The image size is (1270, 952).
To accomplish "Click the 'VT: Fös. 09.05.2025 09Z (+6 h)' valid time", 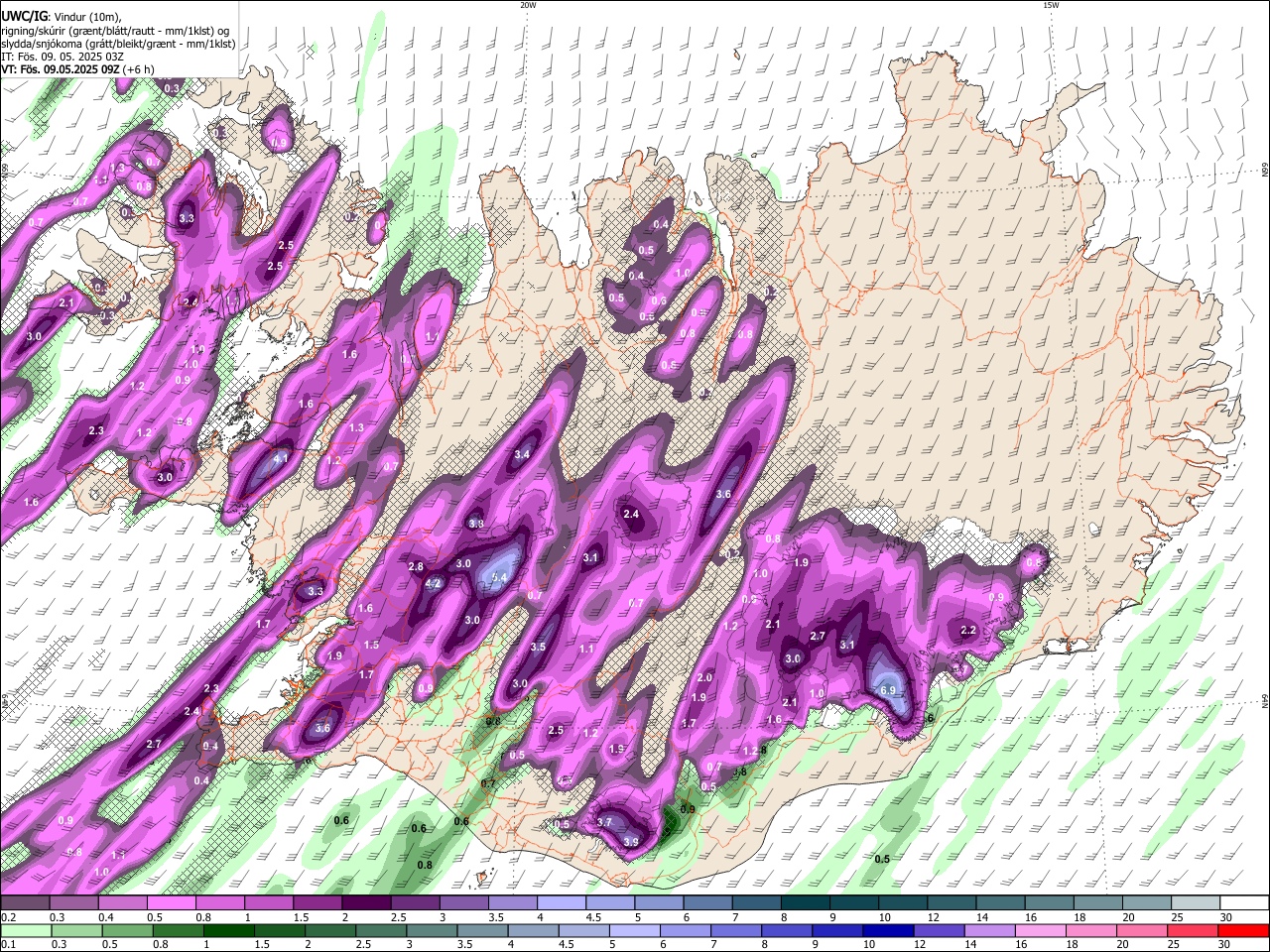I will [79, 69].
